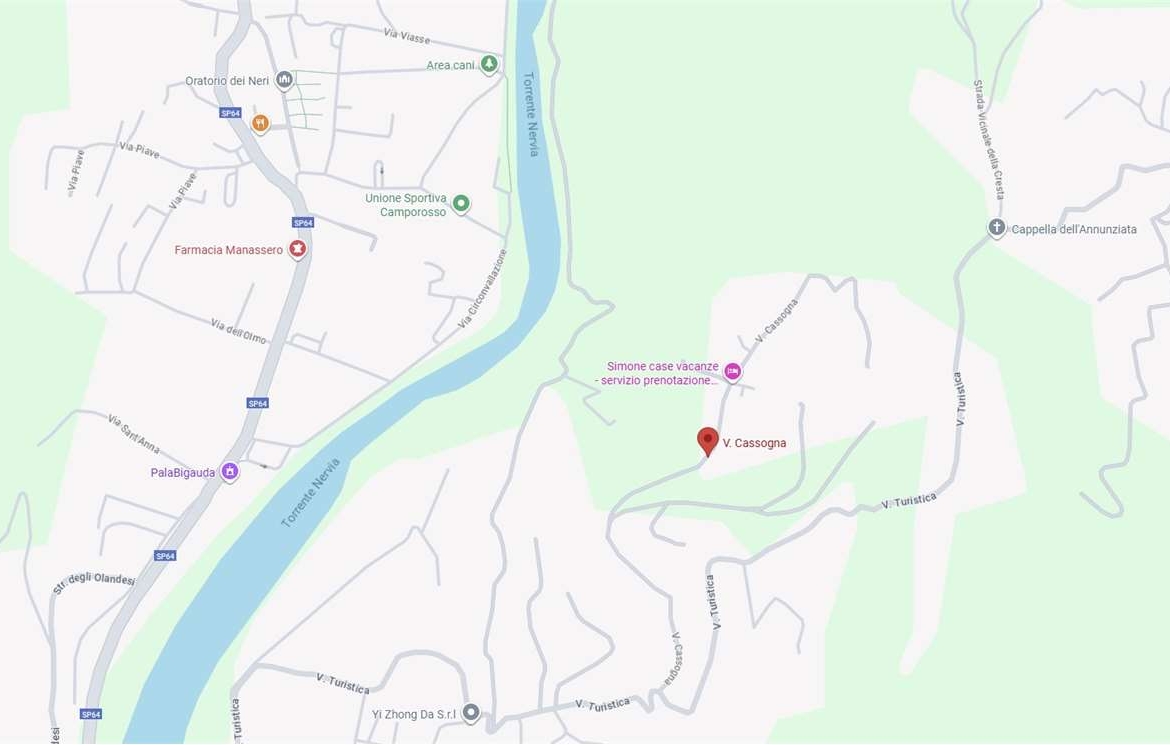Click the Strada Vicinale della Cresta label
This screenshot has width=1170, height=745.
[x=988, y=140]
